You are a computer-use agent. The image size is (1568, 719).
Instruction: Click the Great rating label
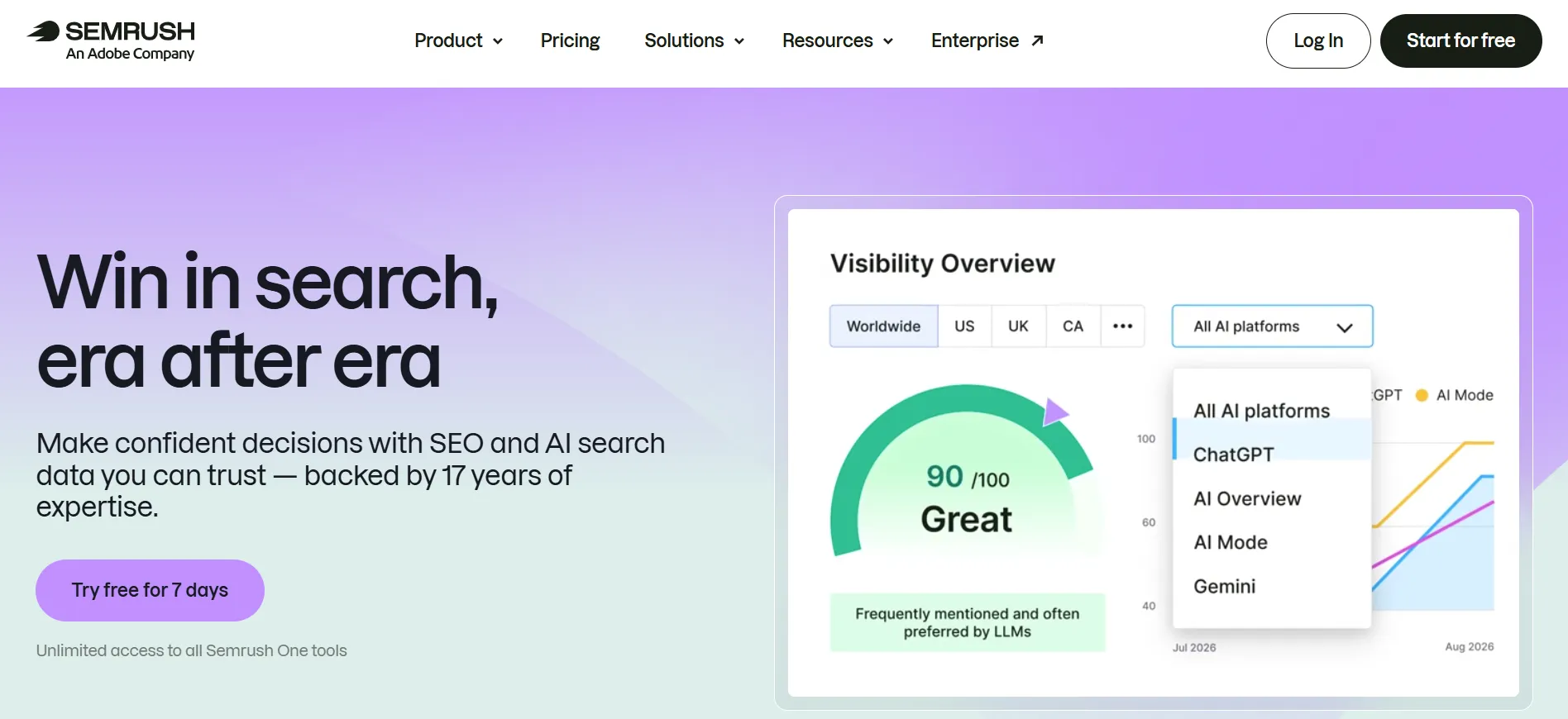966,519
